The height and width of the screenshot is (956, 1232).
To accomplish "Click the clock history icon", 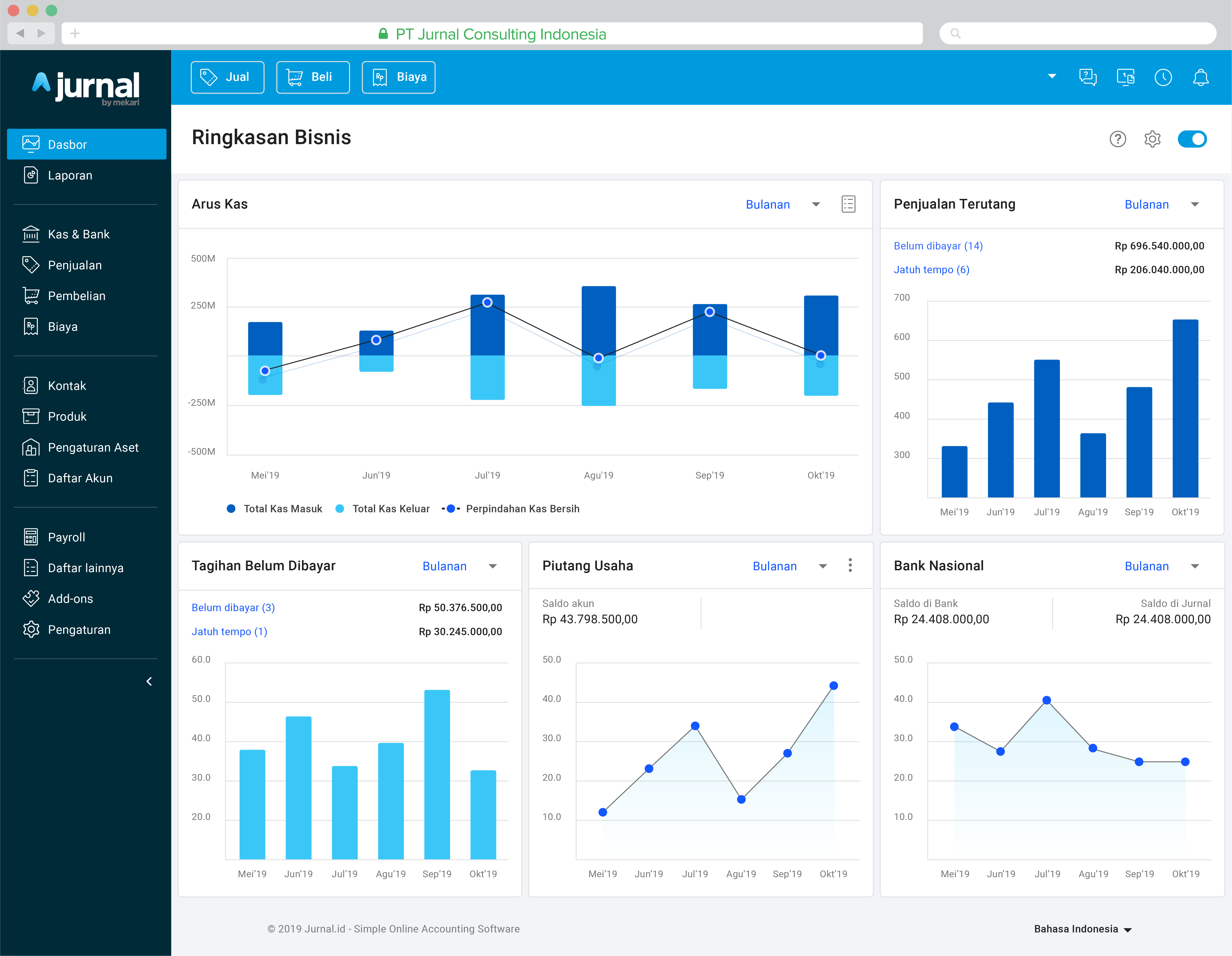I will (x=1163, y=77).
